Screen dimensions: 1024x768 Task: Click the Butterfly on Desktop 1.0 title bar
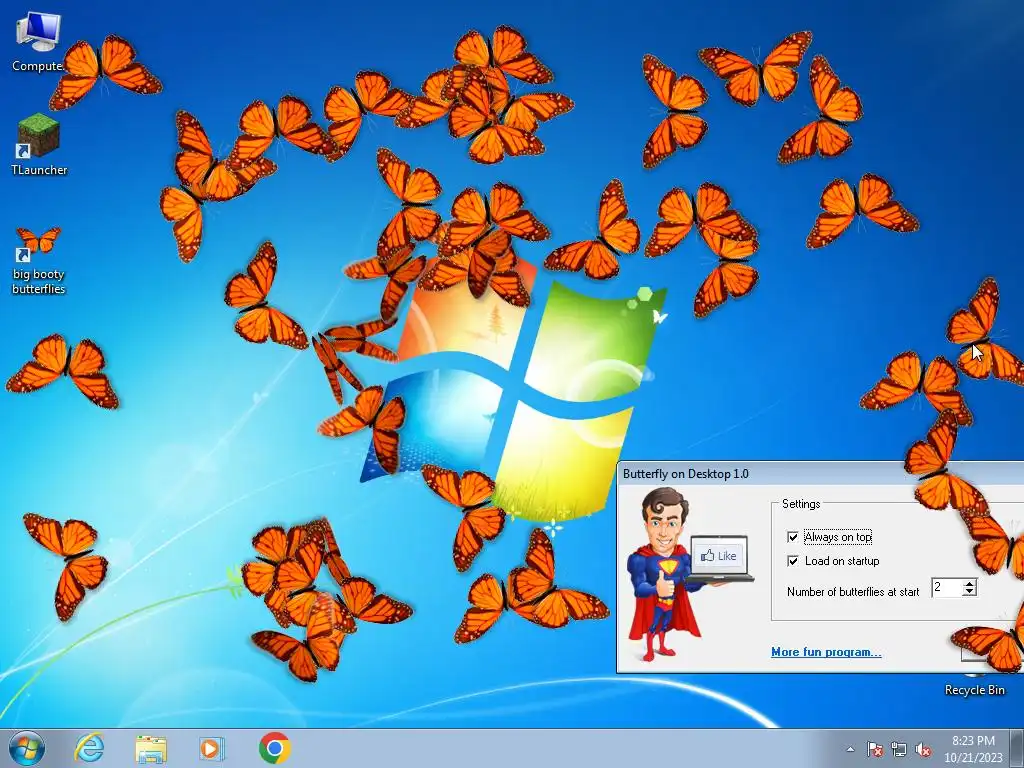coord(820,473)
